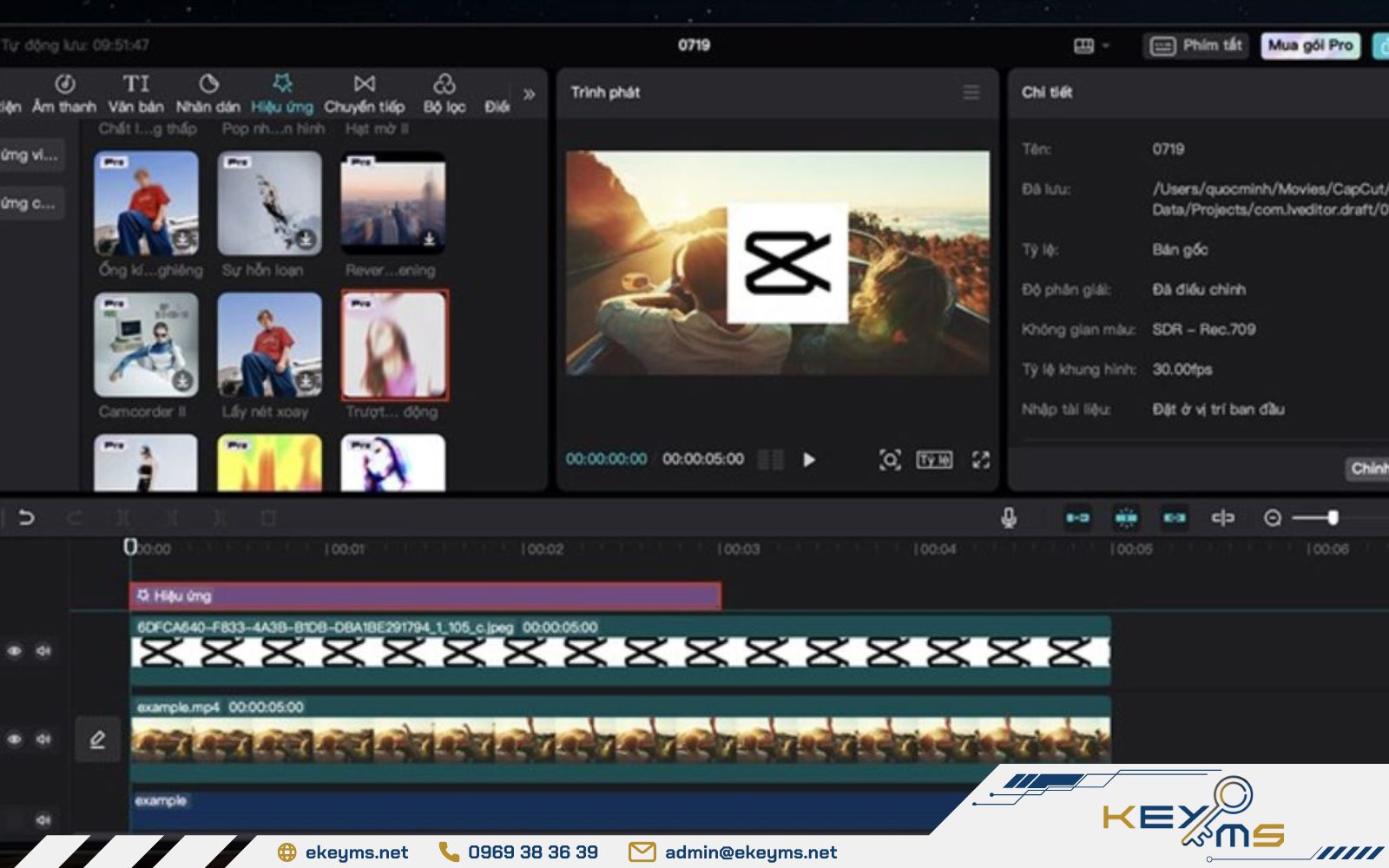Mute the example.mp4 track
1389x868 pixels.
click(x=43, y=740)
